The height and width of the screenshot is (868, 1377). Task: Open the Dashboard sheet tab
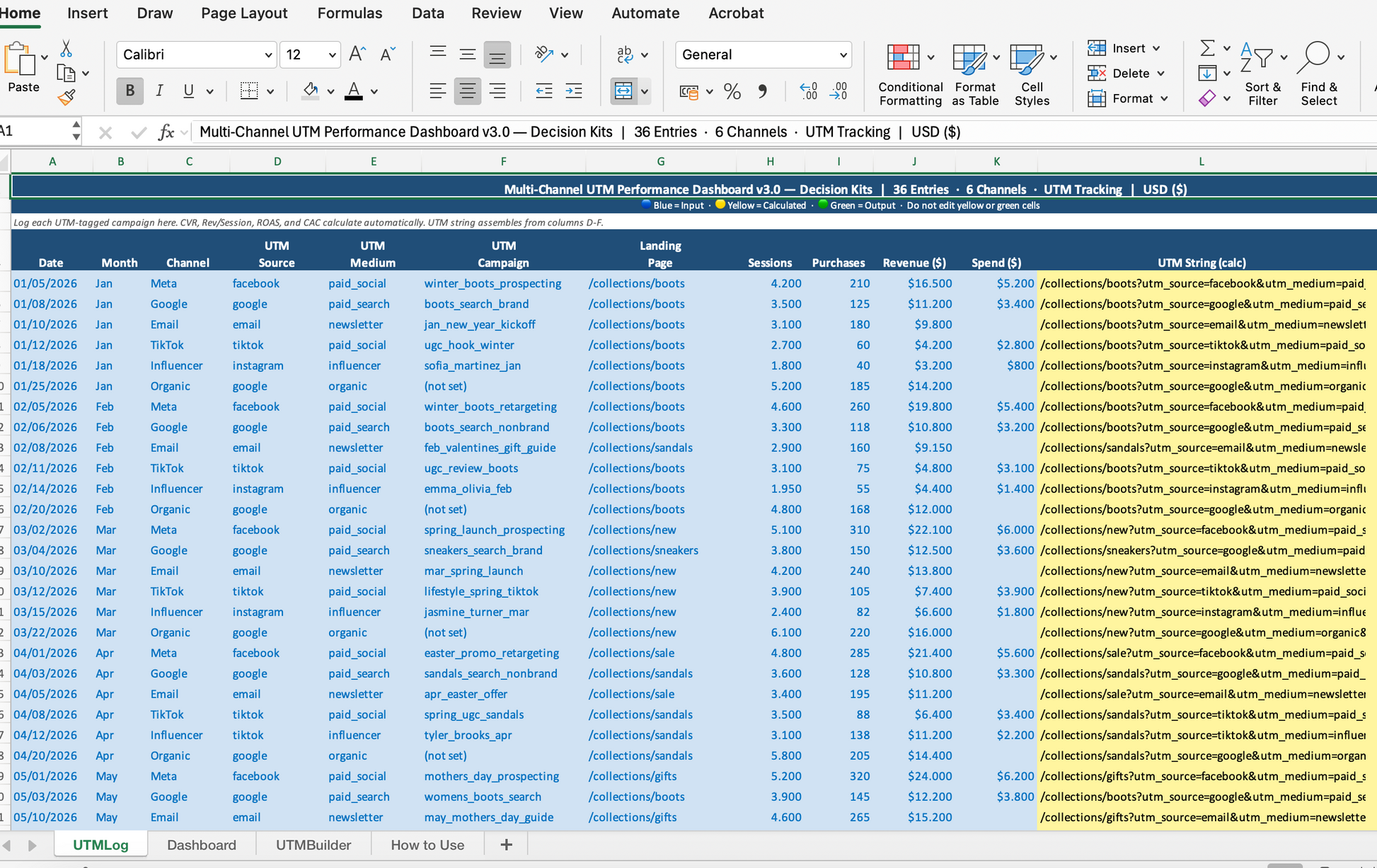pos(202,845)
